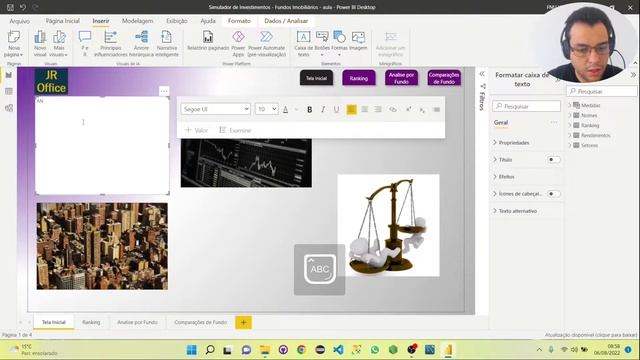
Task: Switch to Exibição ribbon tab
Action: click(177, 21)
